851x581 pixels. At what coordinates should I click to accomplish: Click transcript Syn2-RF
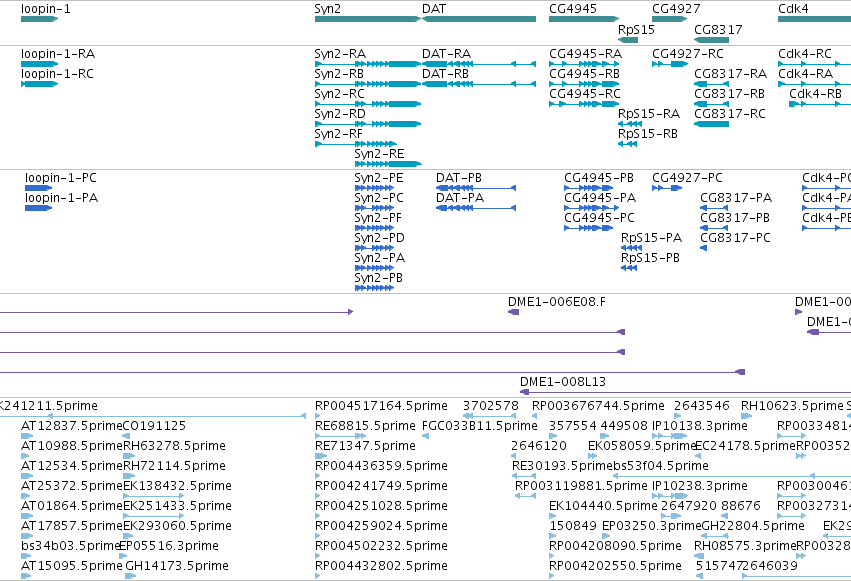point(355,144)
